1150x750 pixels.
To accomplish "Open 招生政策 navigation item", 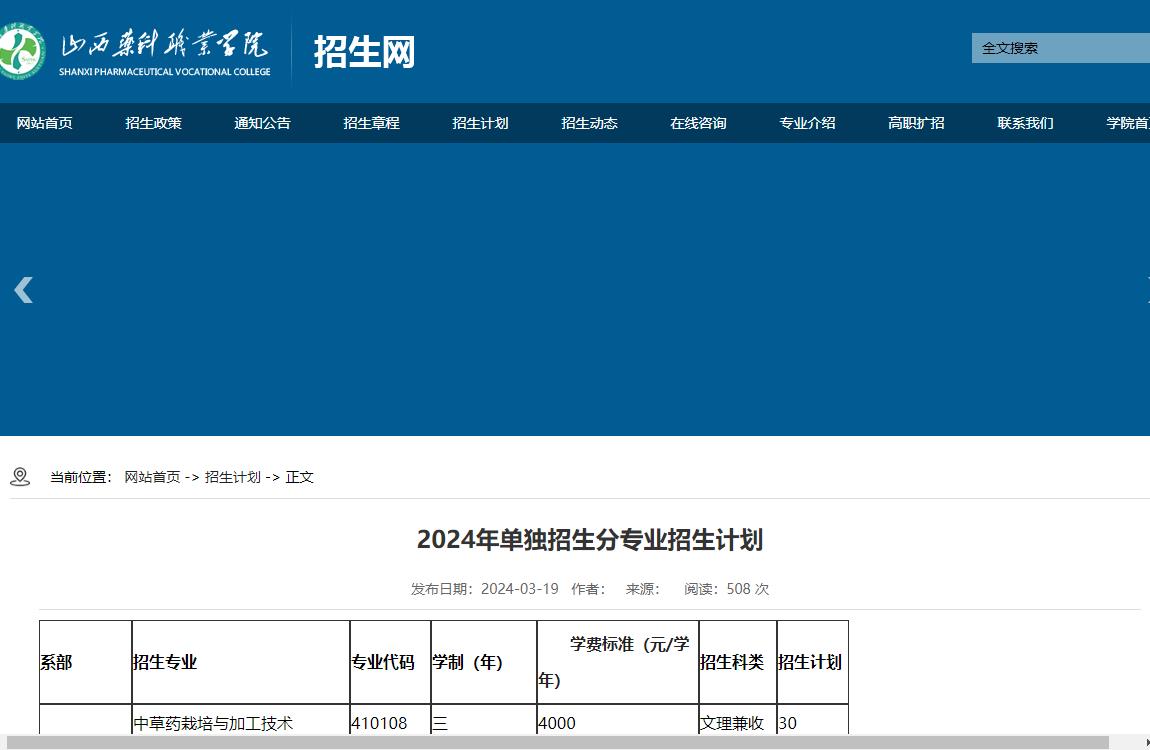I will (153, 123).
